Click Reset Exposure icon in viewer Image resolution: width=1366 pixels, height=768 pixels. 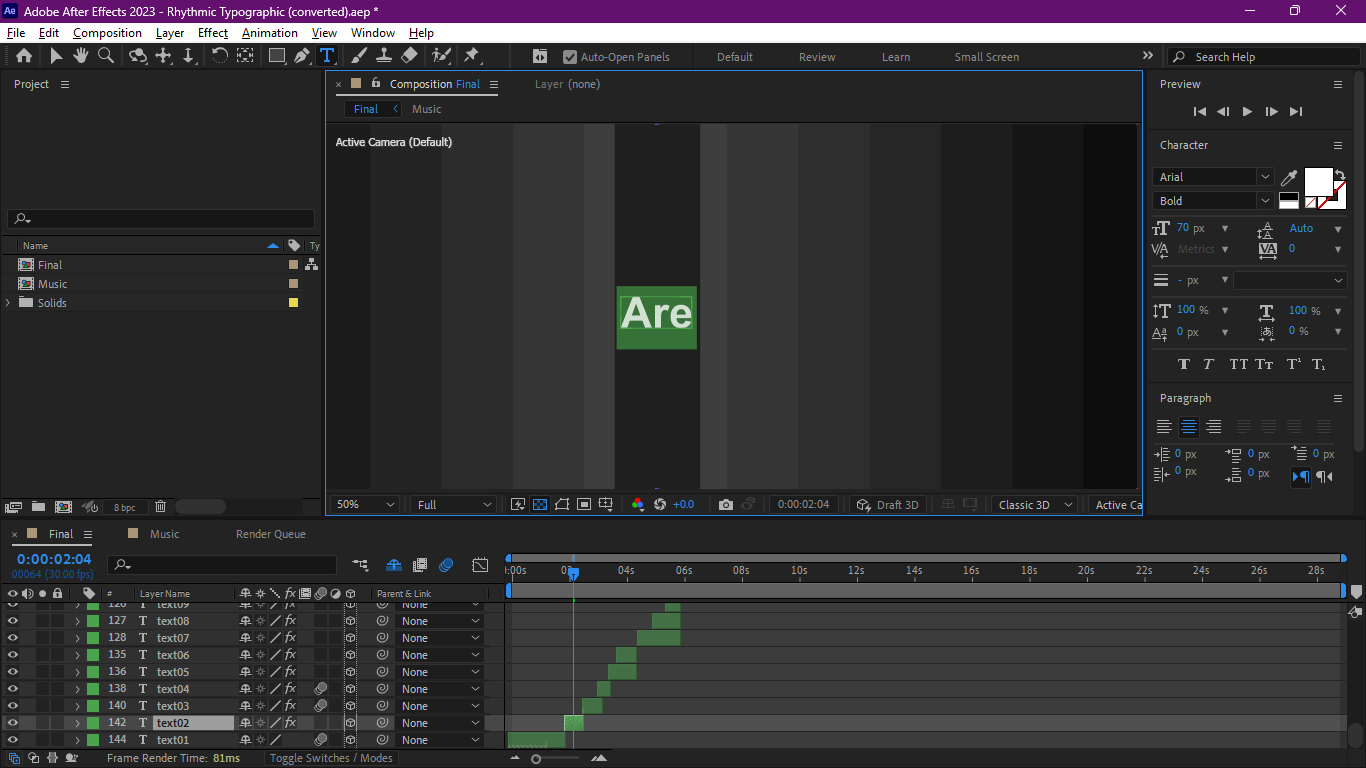click(660, 505)
